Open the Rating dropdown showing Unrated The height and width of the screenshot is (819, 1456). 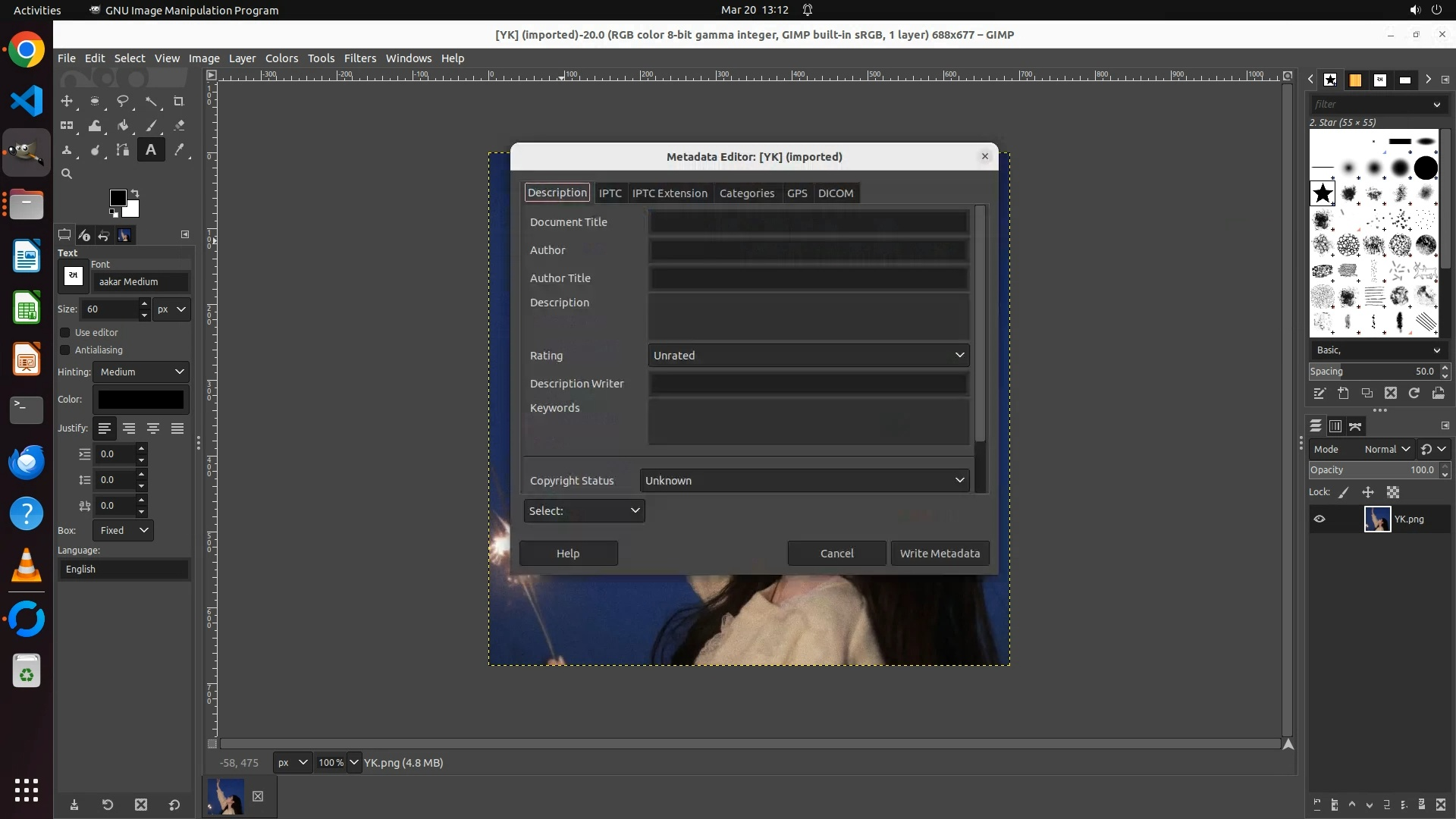pos(808,356)
